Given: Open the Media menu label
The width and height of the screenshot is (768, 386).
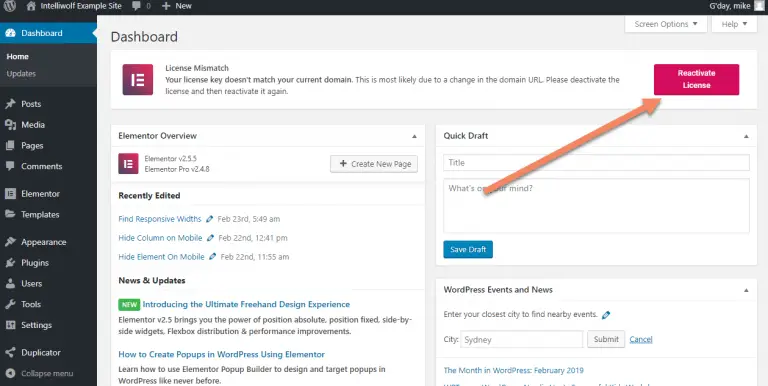Looking at the screenshot, I should point(33,125).
